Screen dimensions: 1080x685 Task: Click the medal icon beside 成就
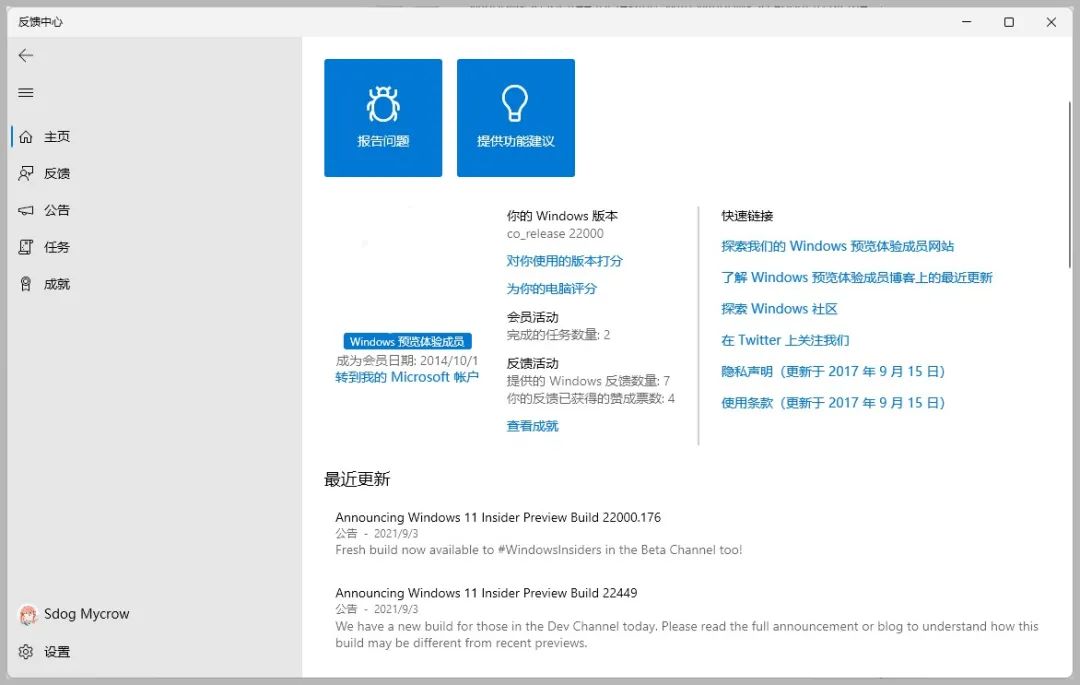click(x=26, y=284)
